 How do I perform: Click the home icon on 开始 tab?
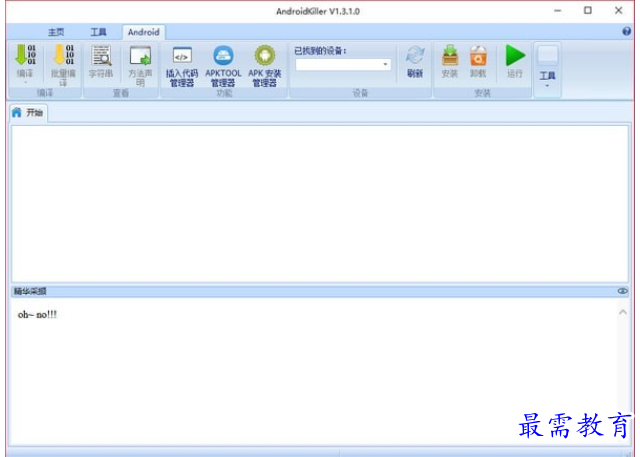[x=17, y=112]
